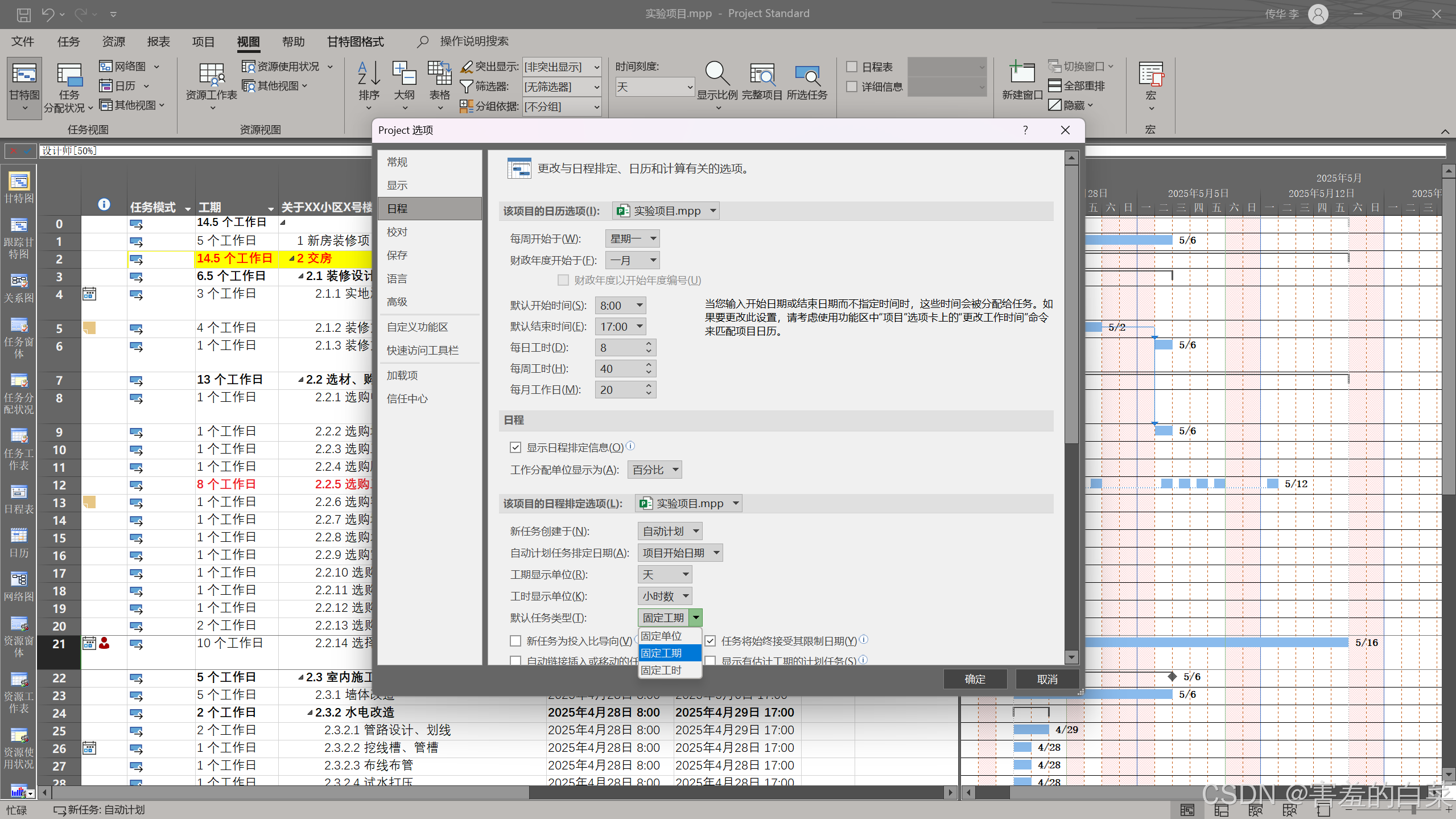Click the 取消 button
The image size is (1456, 819).
1047,679
